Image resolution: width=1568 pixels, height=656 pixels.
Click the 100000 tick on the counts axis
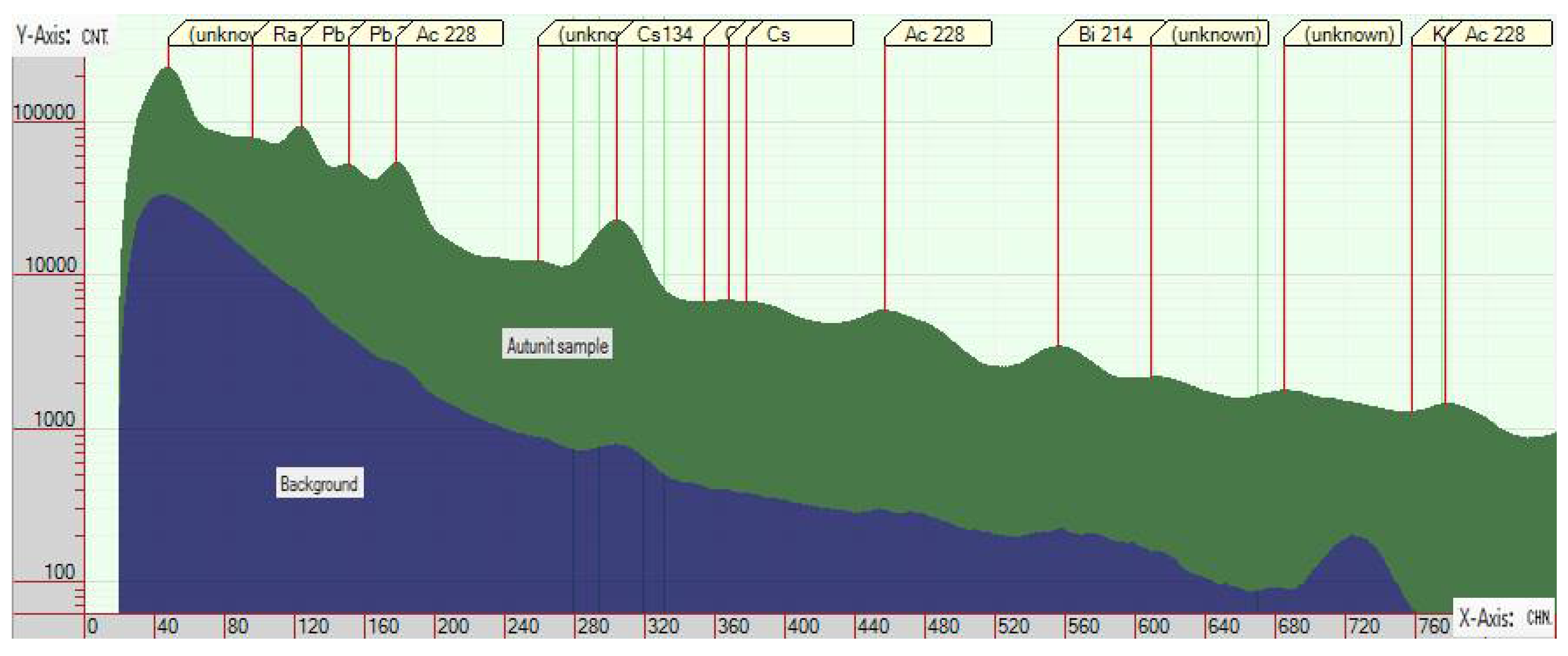[x=44, y=112]
